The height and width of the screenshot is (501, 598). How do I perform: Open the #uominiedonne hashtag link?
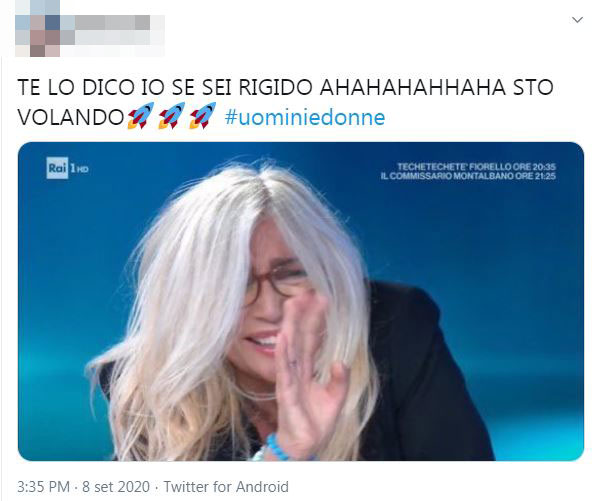tap(305, 117)
